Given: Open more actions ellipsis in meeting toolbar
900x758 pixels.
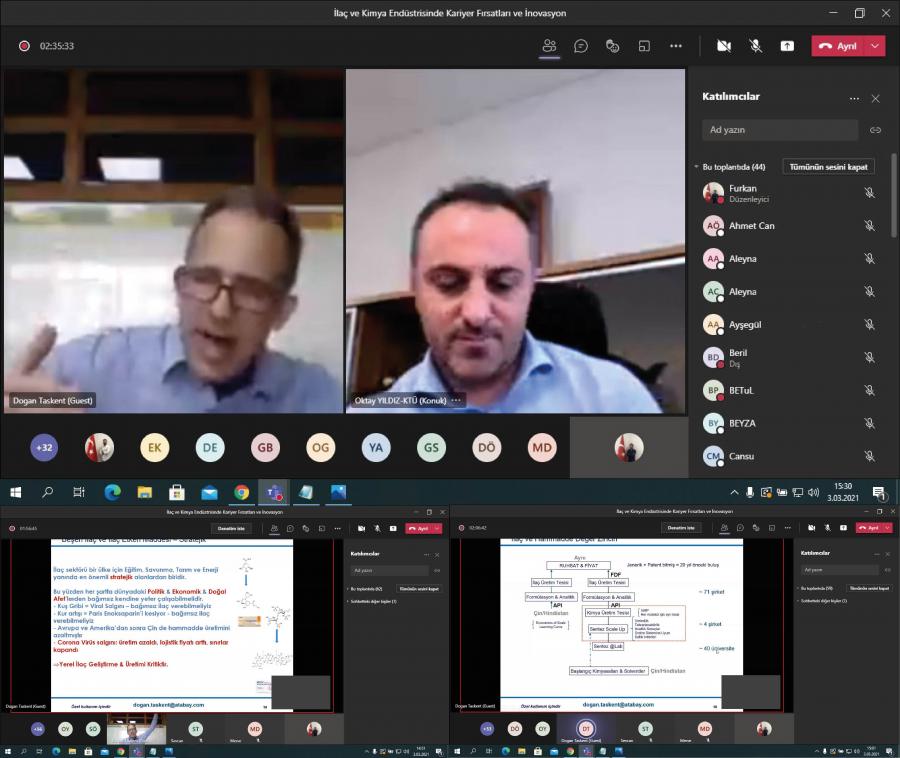Looking at the screenshot, I should point(676,46).
